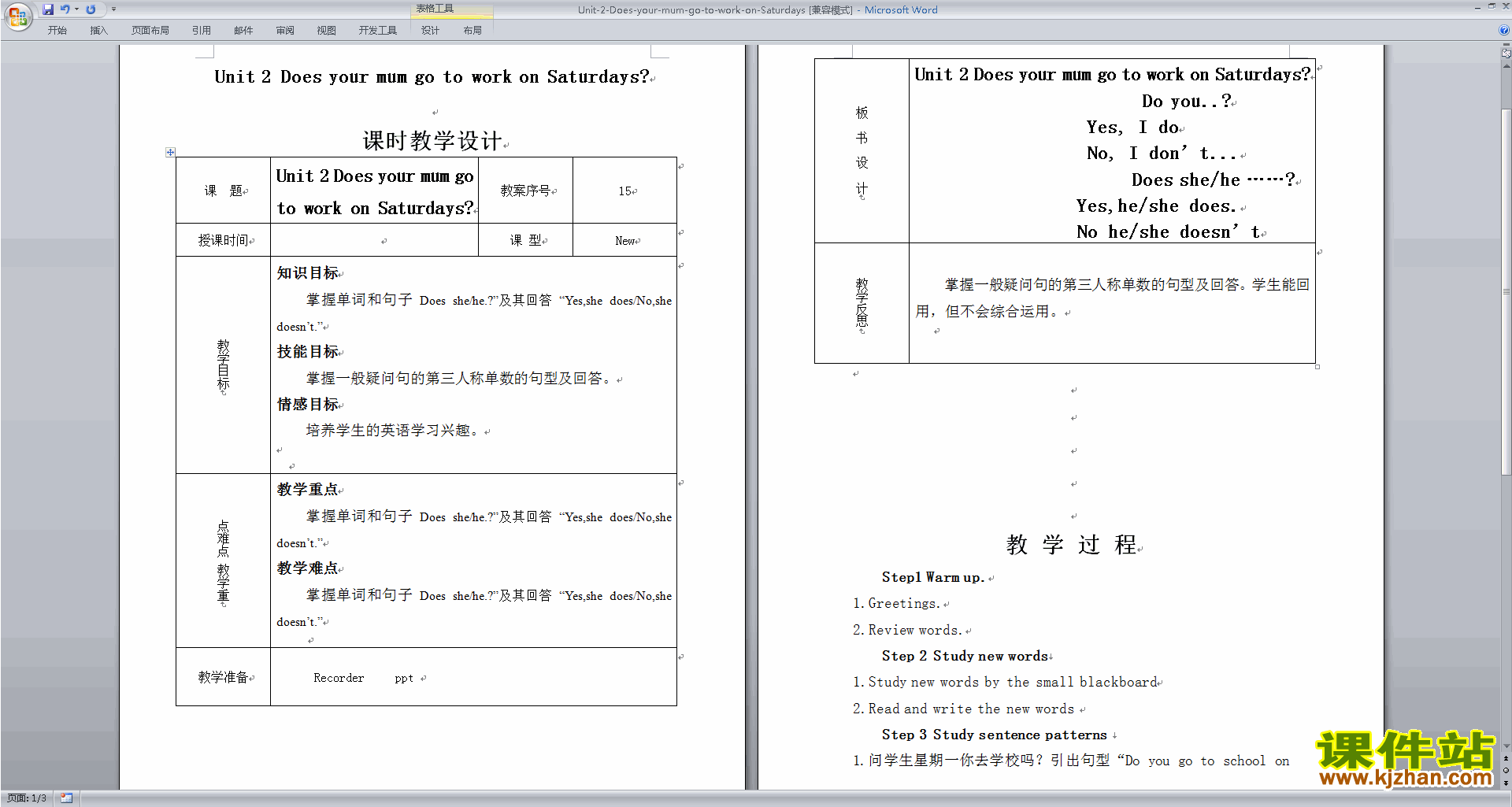Click the 教案序号 cell
1512x807 pixels.
click(526, 191)
